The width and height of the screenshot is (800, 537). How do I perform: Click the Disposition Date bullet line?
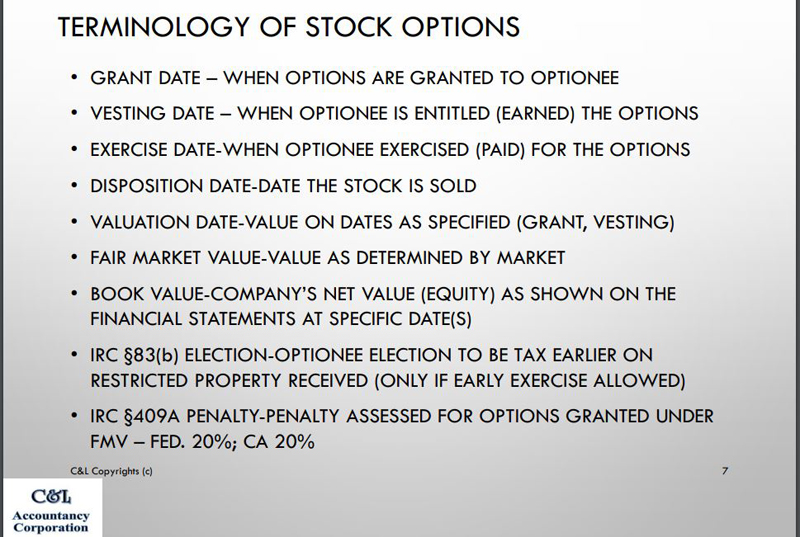pos(283,186)
